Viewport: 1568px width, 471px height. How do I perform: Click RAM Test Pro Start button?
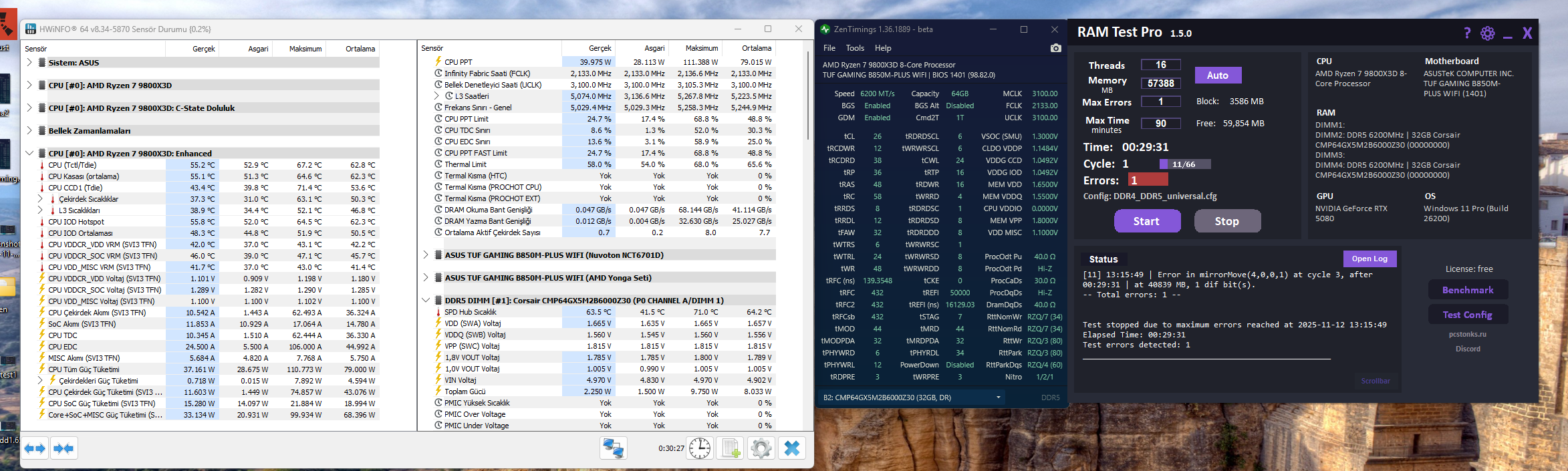(1147, 221)
